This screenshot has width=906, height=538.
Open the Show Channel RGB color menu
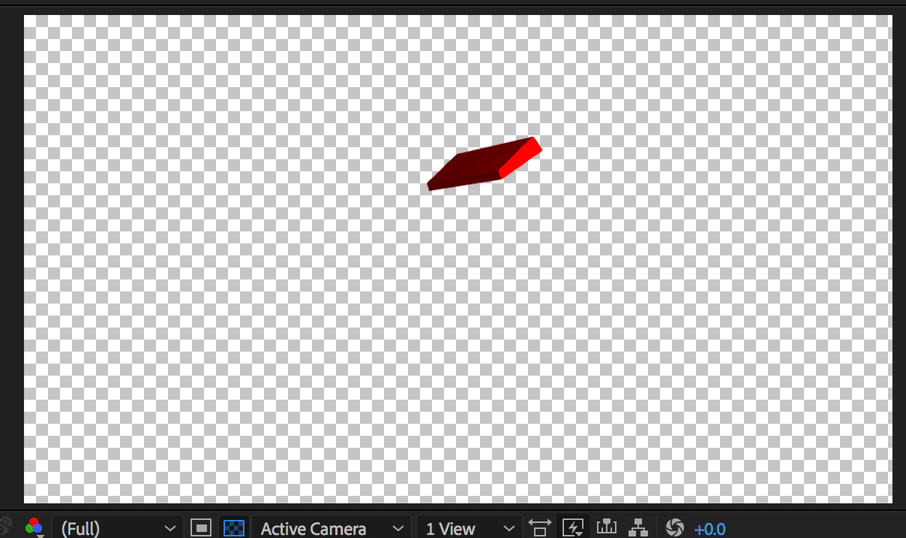[x=34, y=527]
